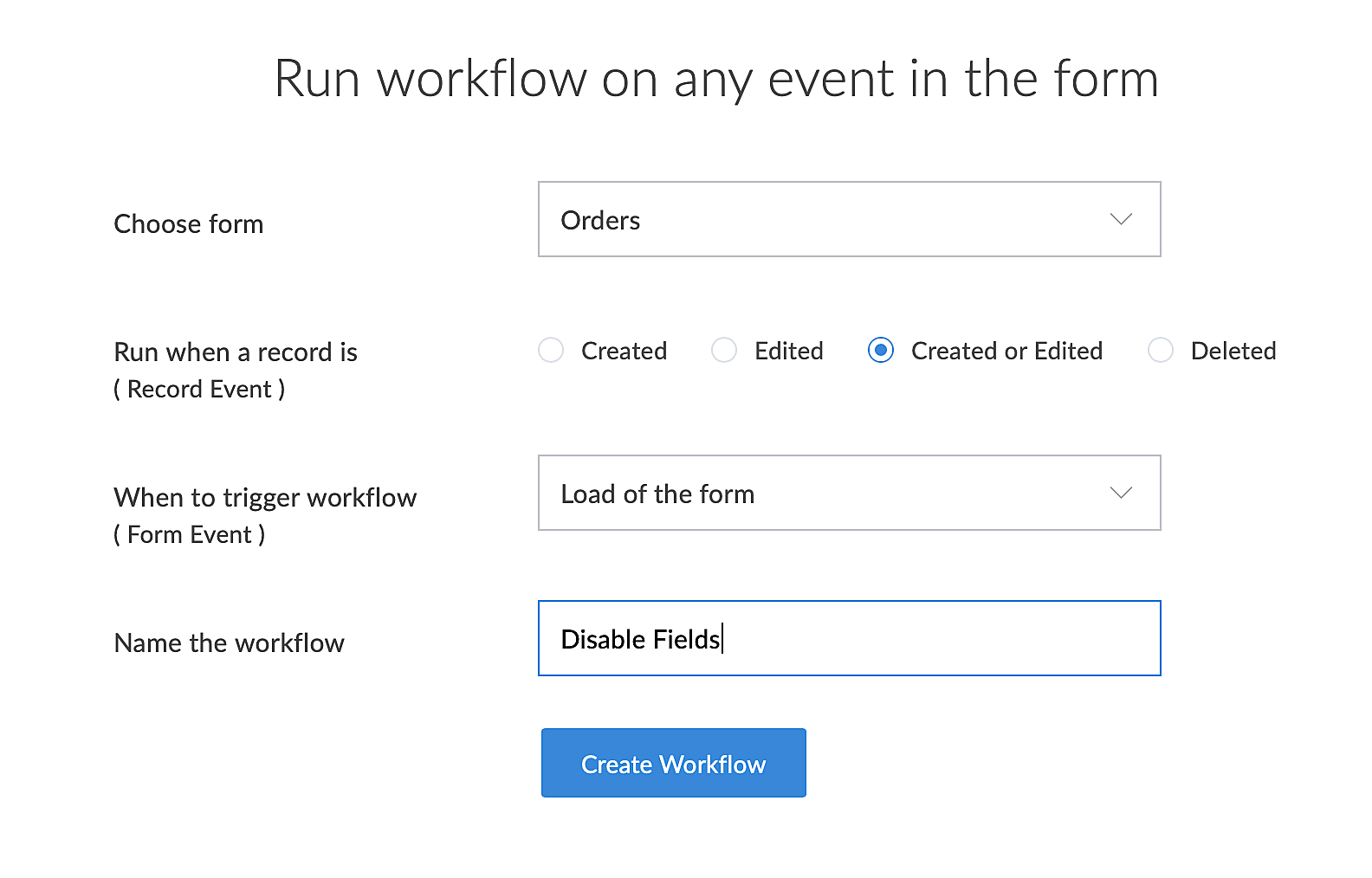Click the "( Record Event )" sublabel
The width and height of the screenshot is (1372, 878).
199,390
